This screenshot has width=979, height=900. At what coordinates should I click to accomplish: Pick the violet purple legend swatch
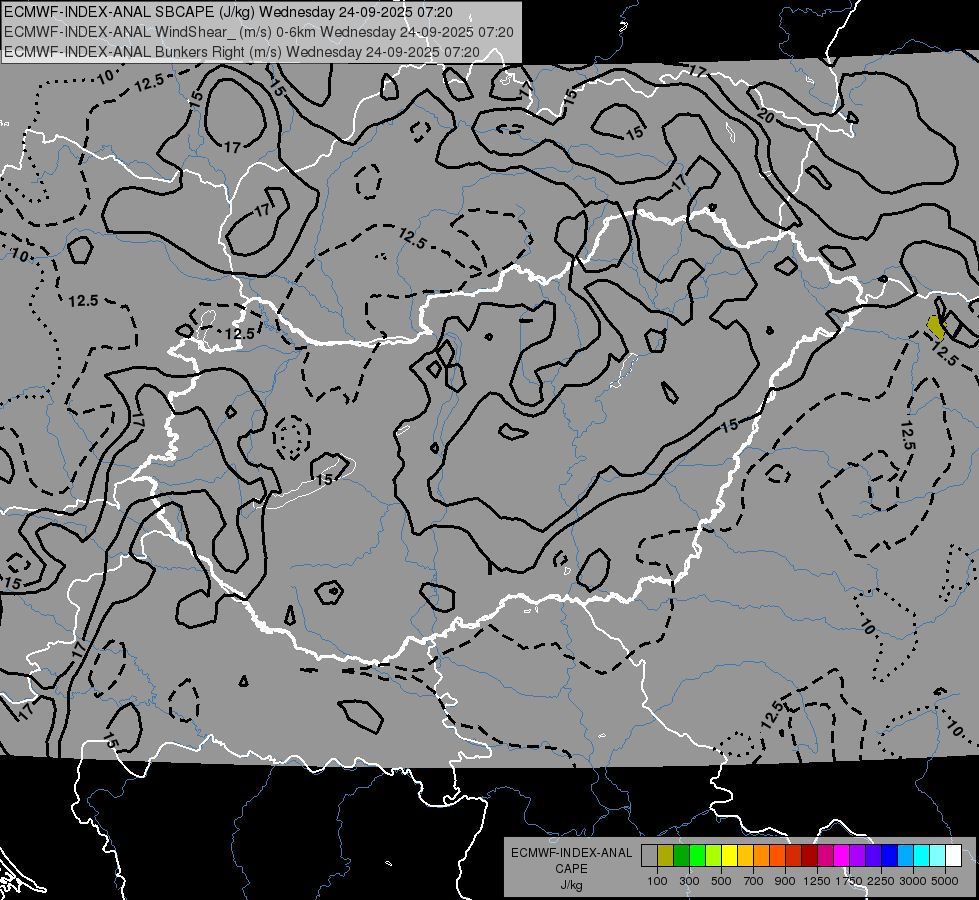coord(858,855)
